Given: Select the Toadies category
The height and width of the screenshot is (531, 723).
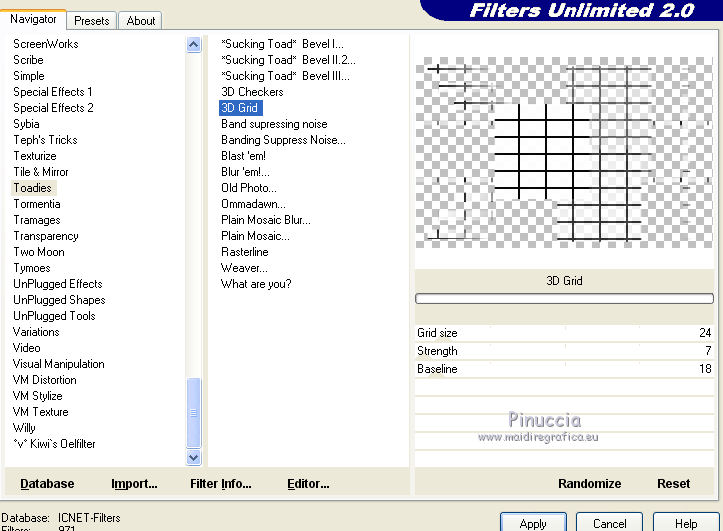Looking at the screenshot, I should [x=32, y=188].
